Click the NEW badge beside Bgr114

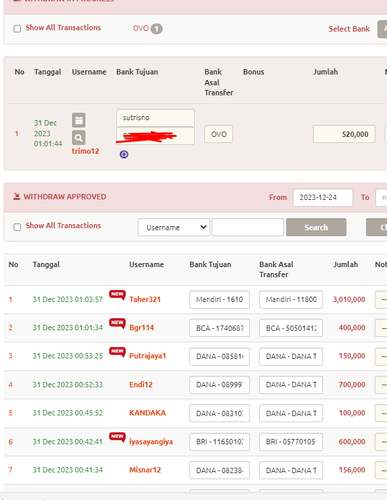[x=117, y=323]
